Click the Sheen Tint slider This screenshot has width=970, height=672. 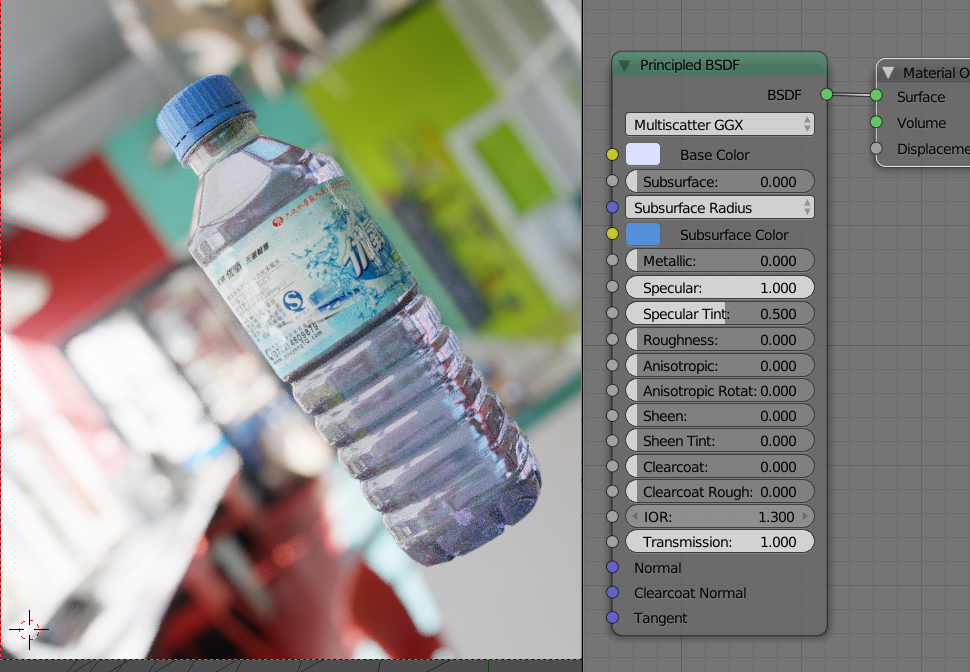pyautogui.click(x=720, y=441)
